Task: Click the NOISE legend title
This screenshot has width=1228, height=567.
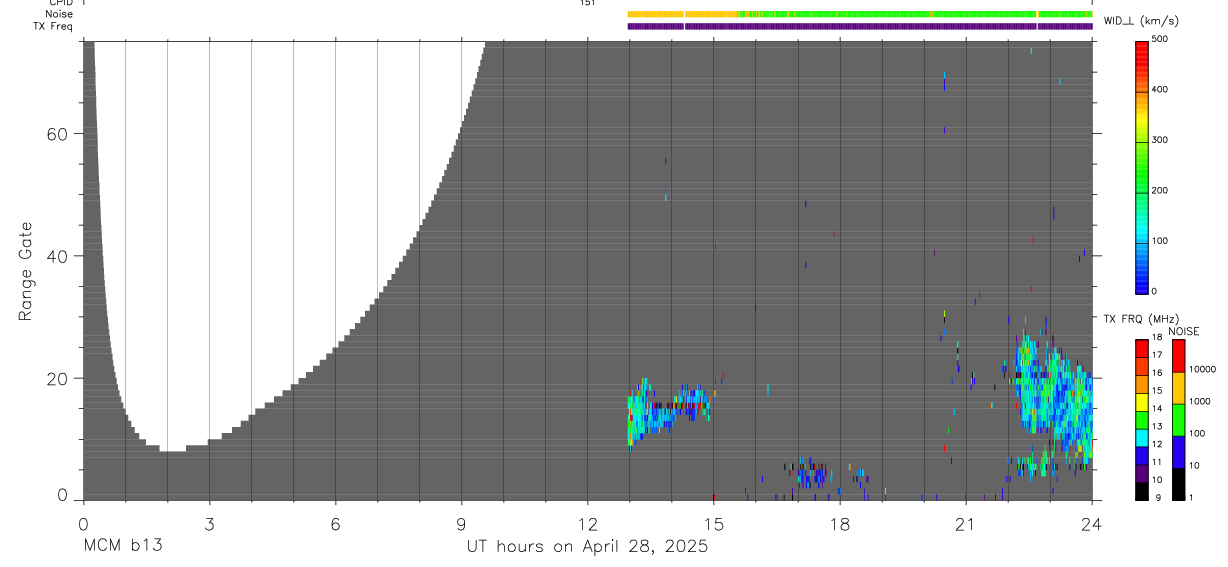Action: (1183, 331)
